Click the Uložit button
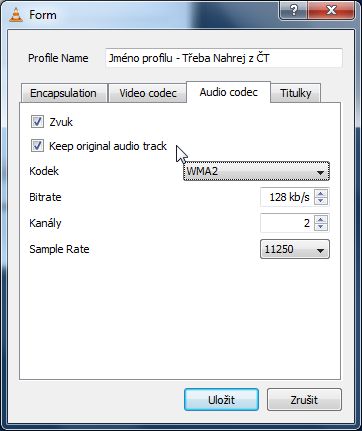The image size is (362, 431). coord(221,399)
